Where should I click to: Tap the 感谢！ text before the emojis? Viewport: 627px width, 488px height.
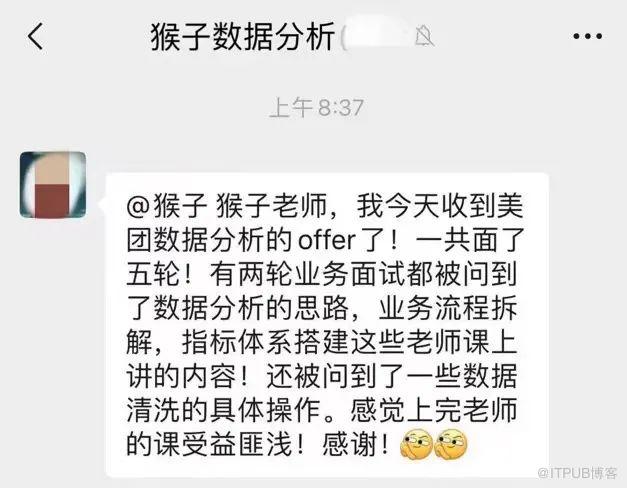pos(355,444)
